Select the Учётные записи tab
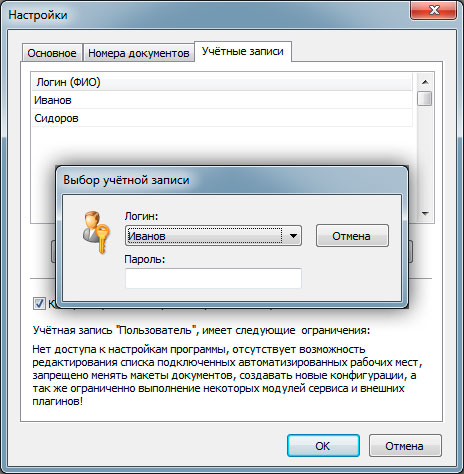Viewport: 464px width, 474px height. click(243, 51)
